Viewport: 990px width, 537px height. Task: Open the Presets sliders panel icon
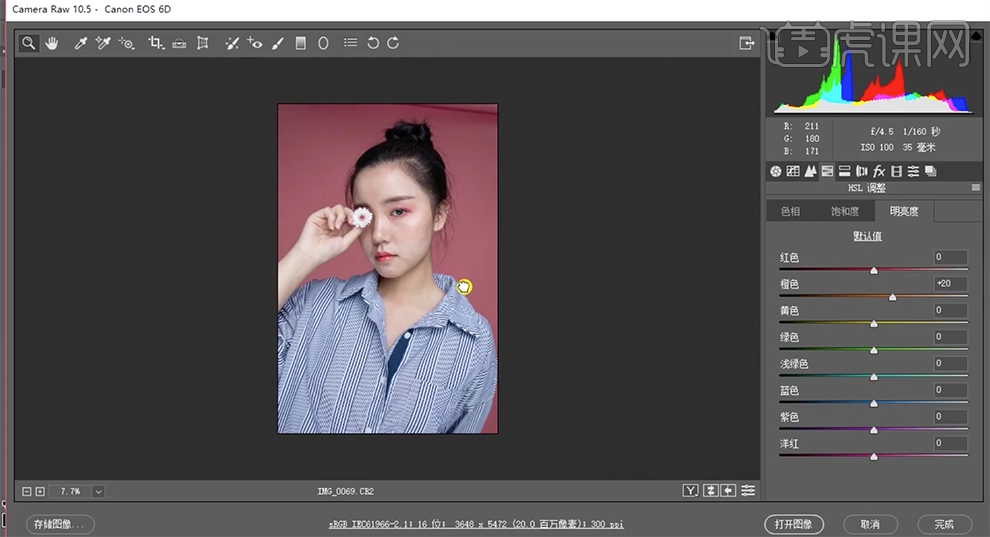pos(913,171)
